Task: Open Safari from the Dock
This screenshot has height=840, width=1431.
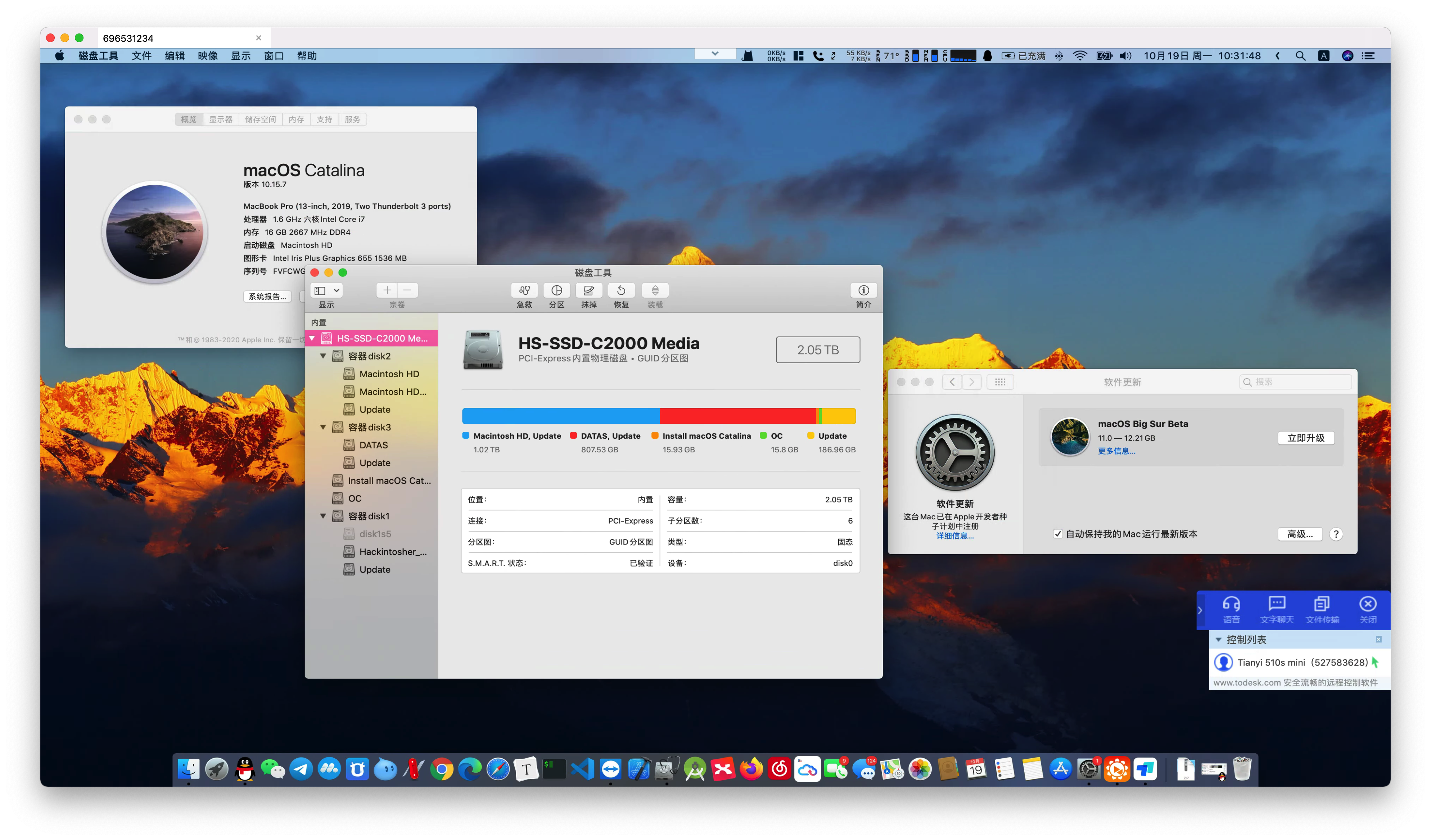Action: [x=498, y=769]
